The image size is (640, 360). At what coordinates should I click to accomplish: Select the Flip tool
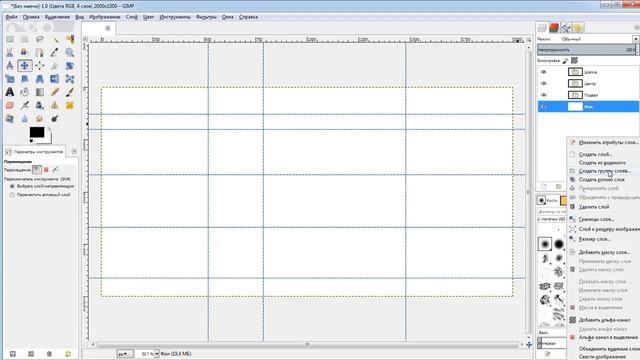(55, 79)
